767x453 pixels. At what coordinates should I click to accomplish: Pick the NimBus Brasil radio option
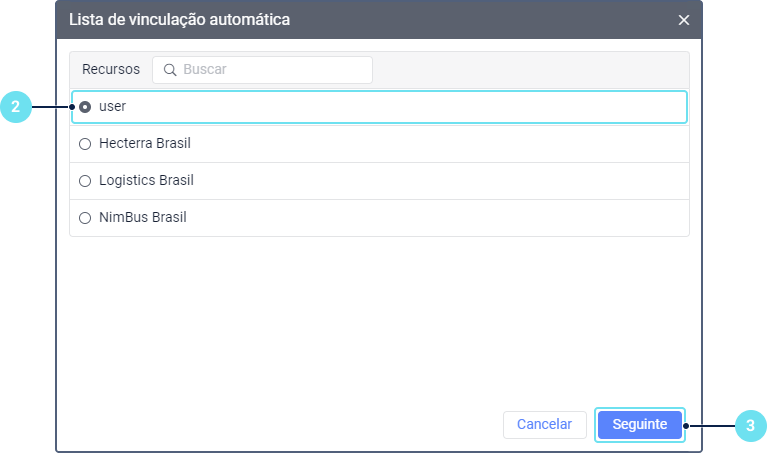point(85,218)
